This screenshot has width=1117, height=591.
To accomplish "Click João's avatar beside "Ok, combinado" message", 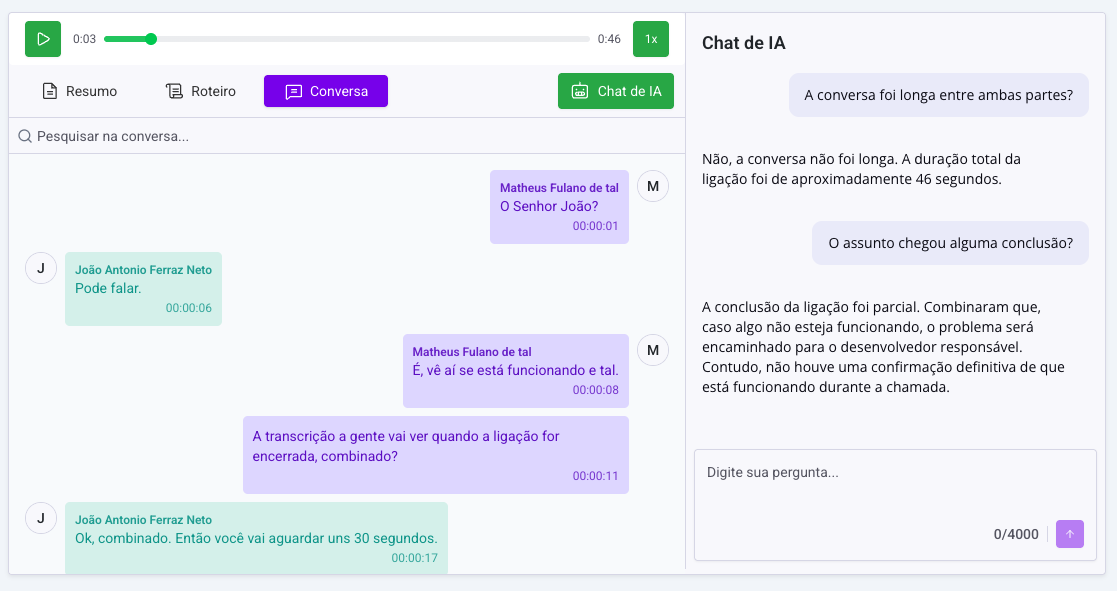I will tap(40, 518).
